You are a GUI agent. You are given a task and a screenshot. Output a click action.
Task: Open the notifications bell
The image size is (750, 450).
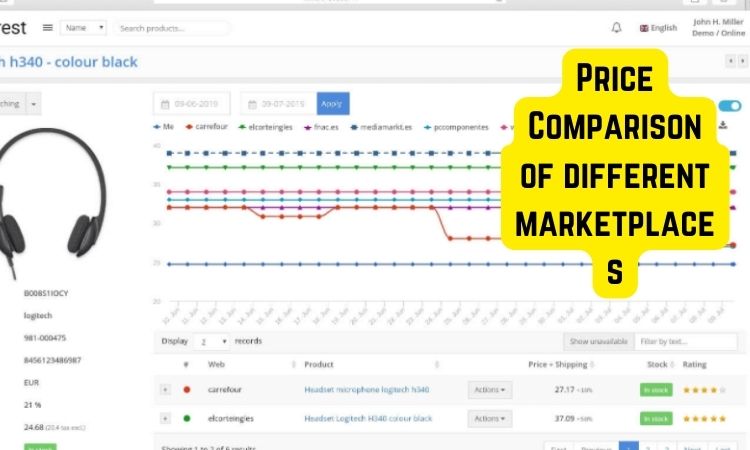pyautogui.click(x=617, y=28)
